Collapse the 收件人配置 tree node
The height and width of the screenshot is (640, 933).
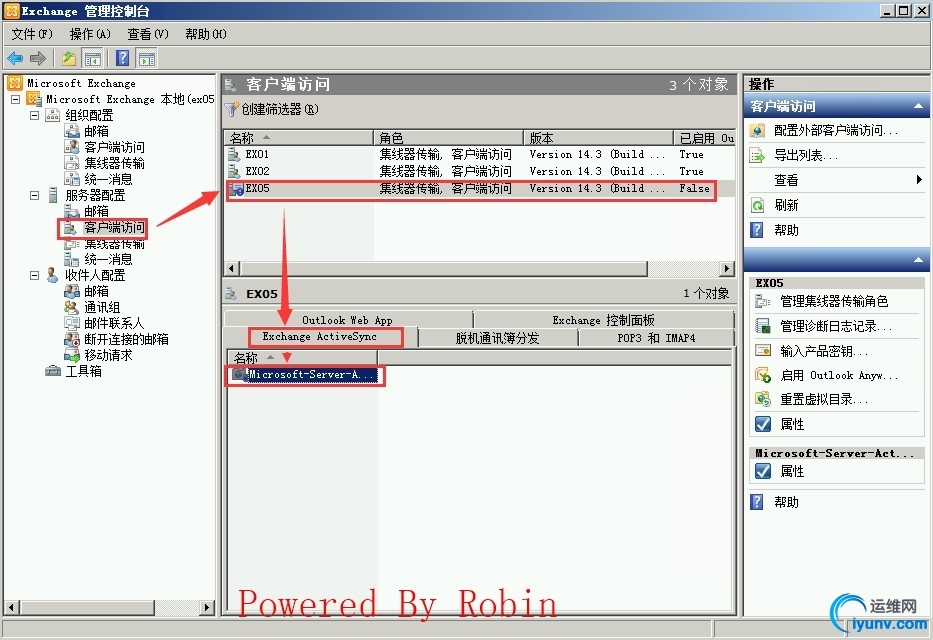coord(35,275)
